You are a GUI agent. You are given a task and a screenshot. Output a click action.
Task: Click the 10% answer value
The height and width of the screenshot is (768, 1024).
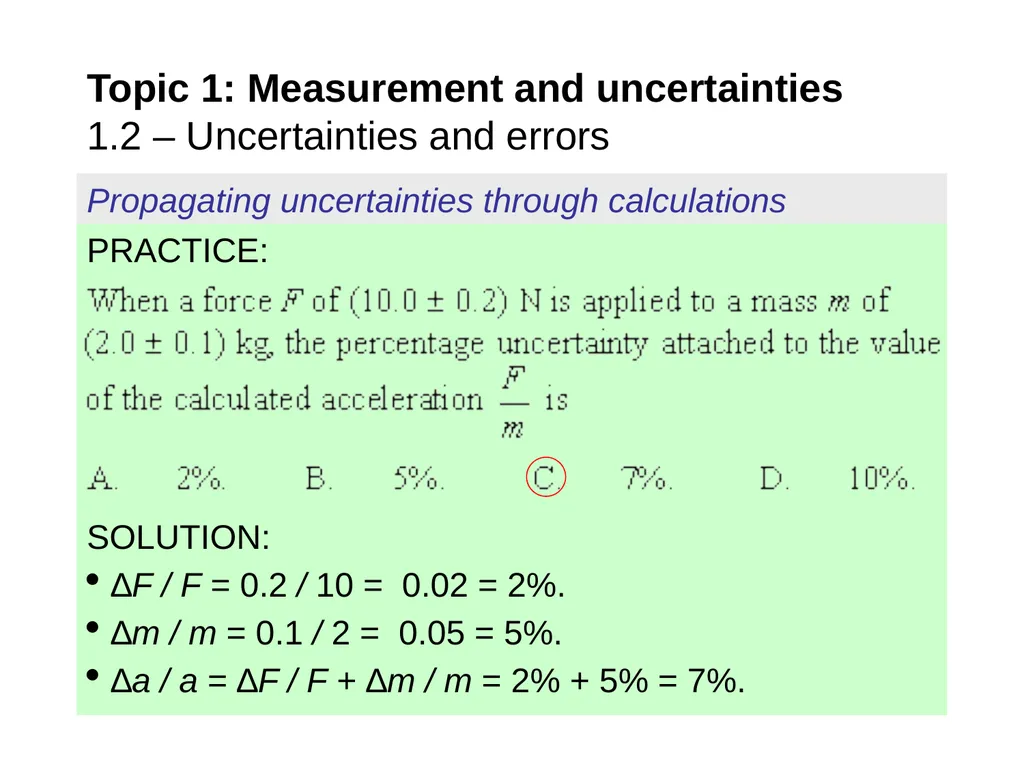(882, 478)
